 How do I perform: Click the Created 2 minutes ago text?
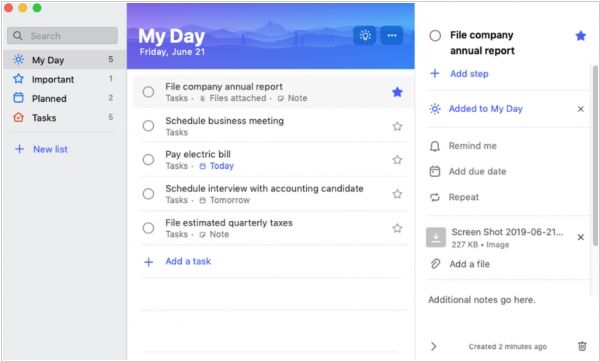tap(507, 346)
